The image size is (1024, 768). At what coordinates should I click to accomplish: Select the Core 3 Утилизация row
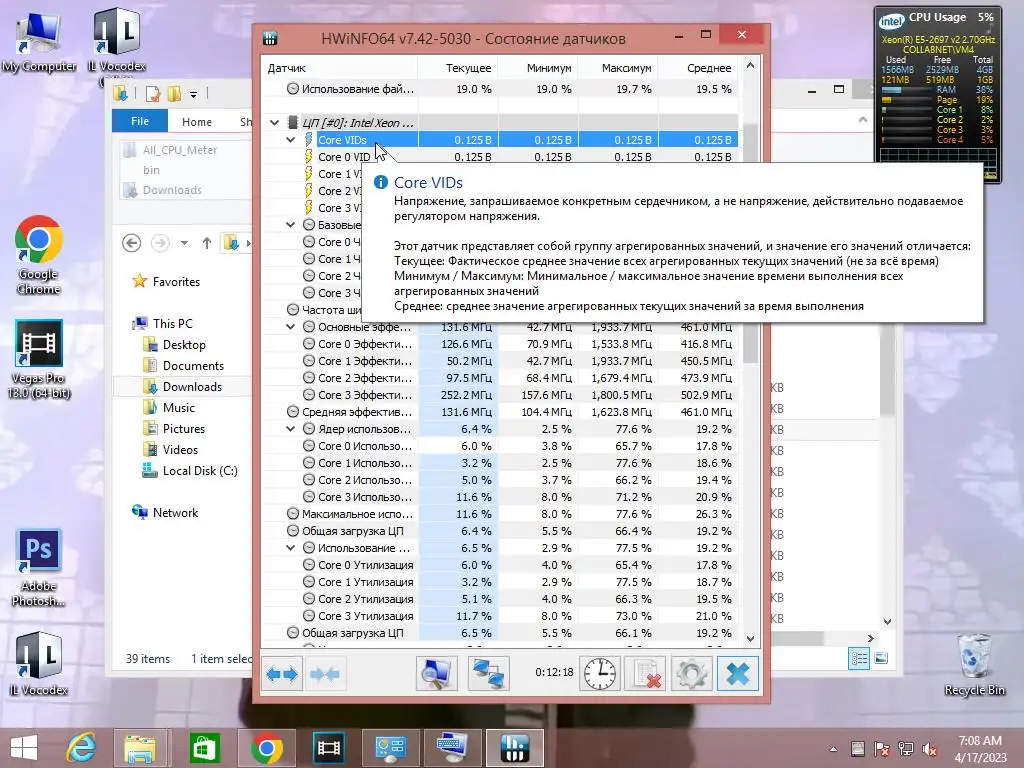[x=500, y=616]
